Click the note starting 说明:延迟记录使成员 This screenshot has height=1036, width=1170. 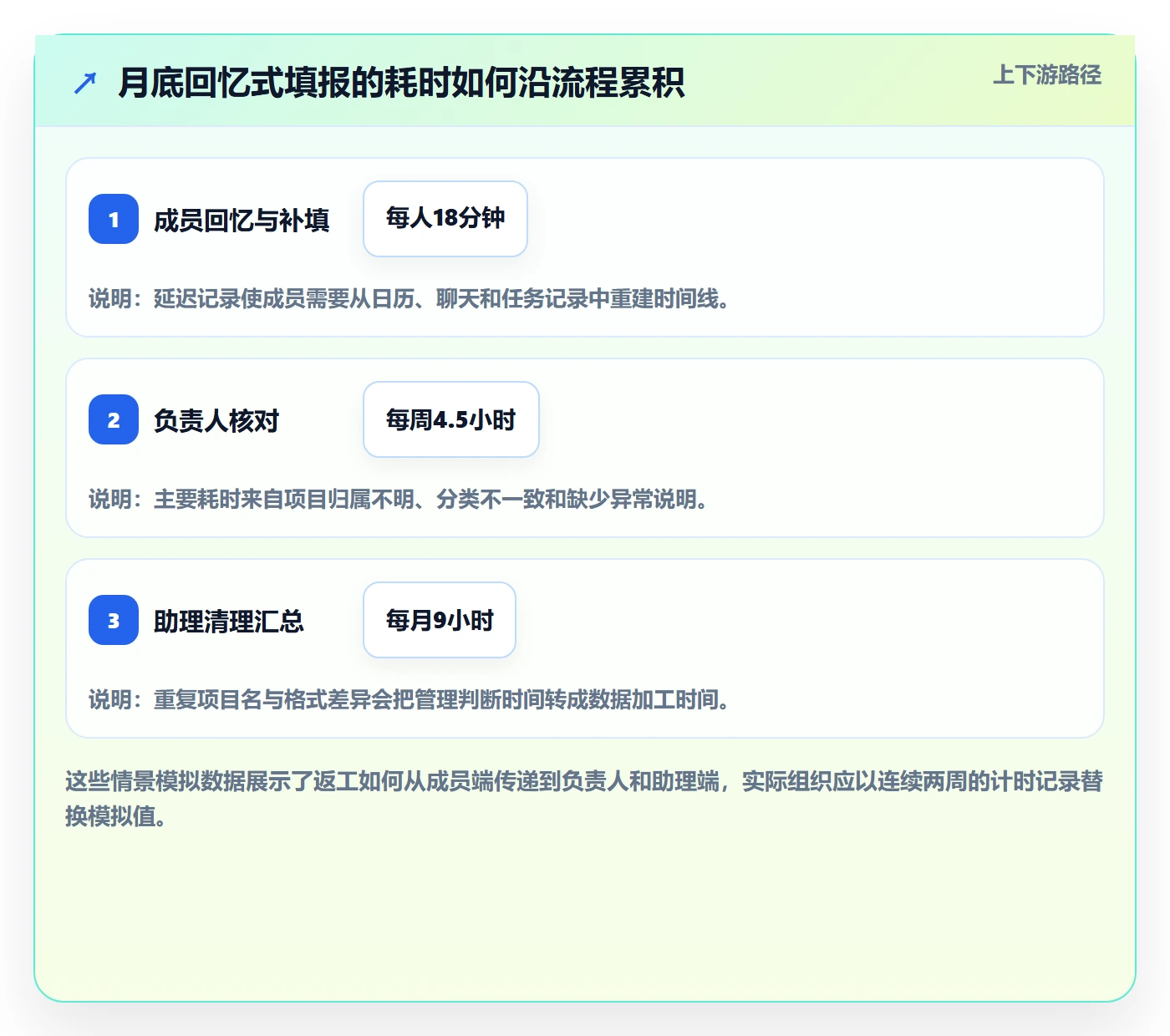click(409, 299)
